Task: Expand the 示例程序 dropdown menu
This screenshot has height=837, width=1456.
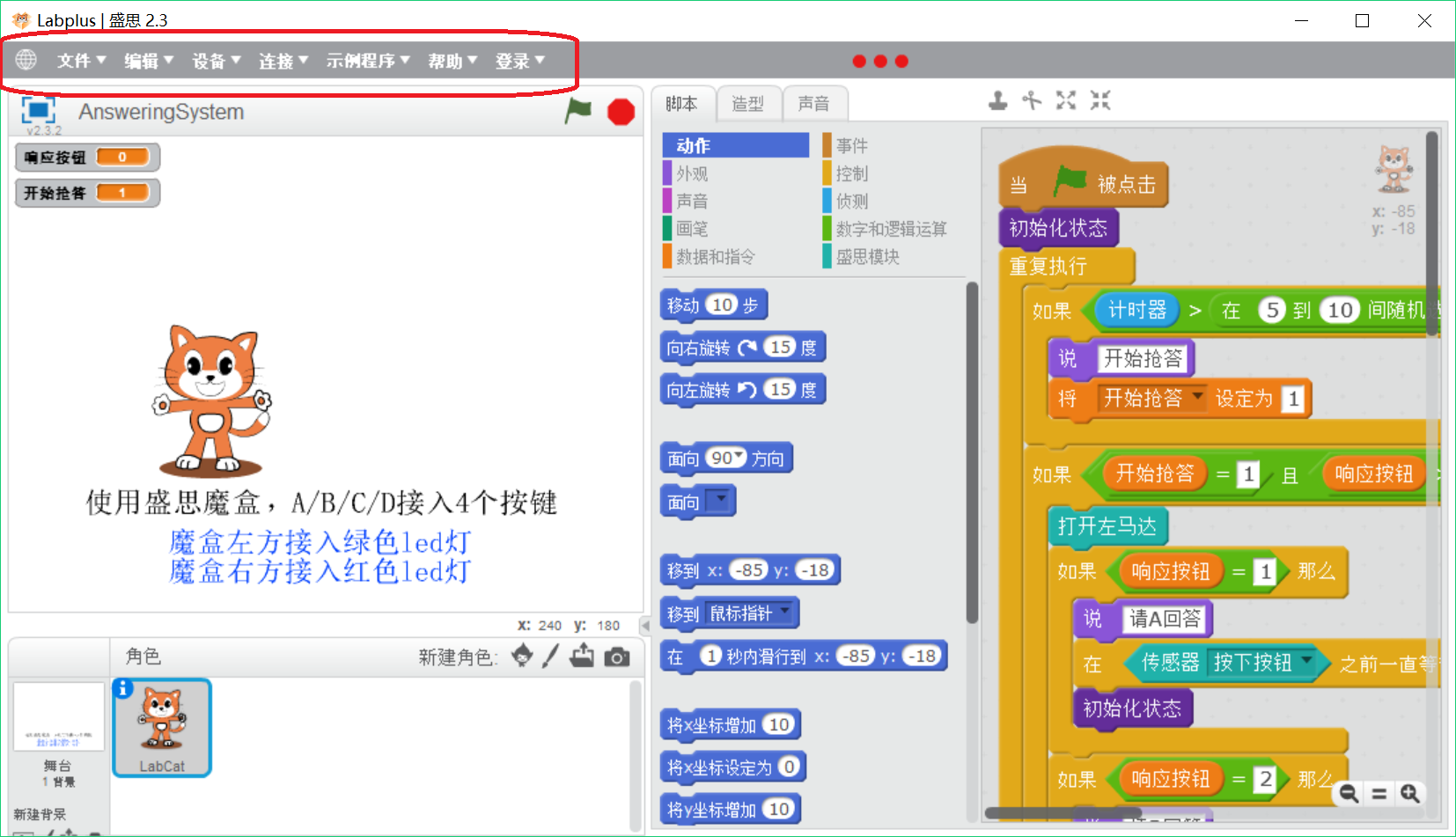Action: pos(368,61)
